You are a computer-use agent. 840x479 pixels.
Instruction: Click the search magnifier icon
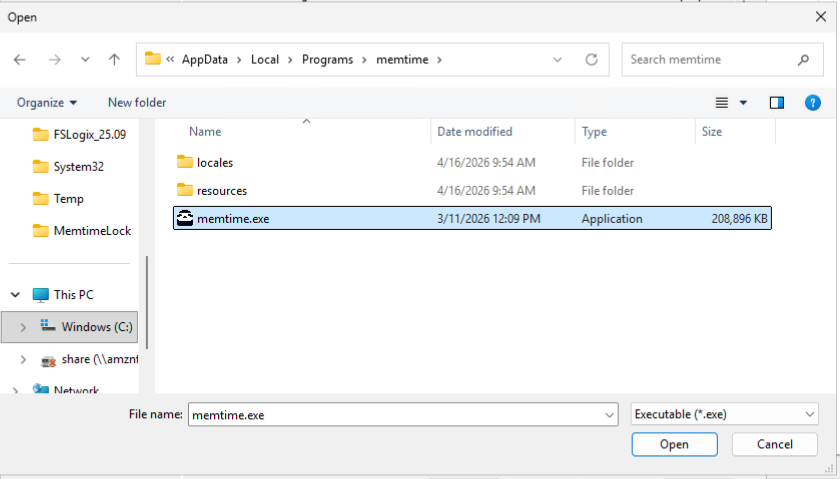point(803,59)
